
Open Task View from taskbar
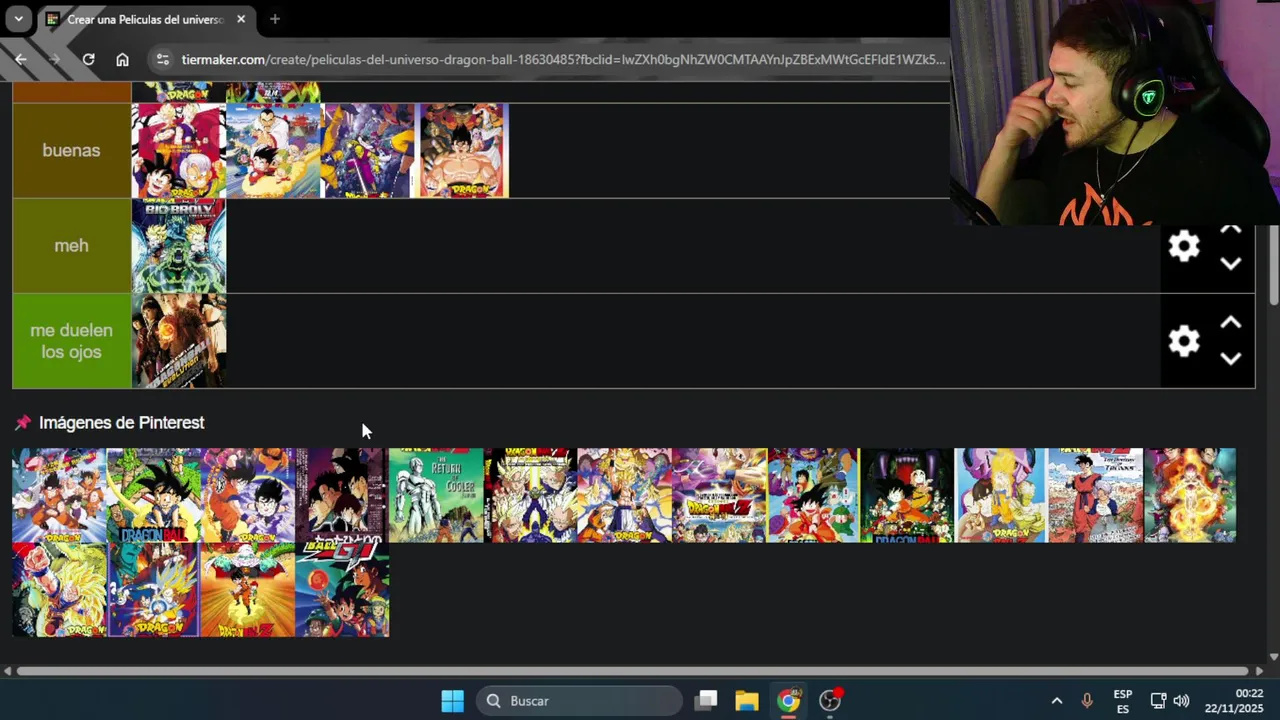pos(706,700)
